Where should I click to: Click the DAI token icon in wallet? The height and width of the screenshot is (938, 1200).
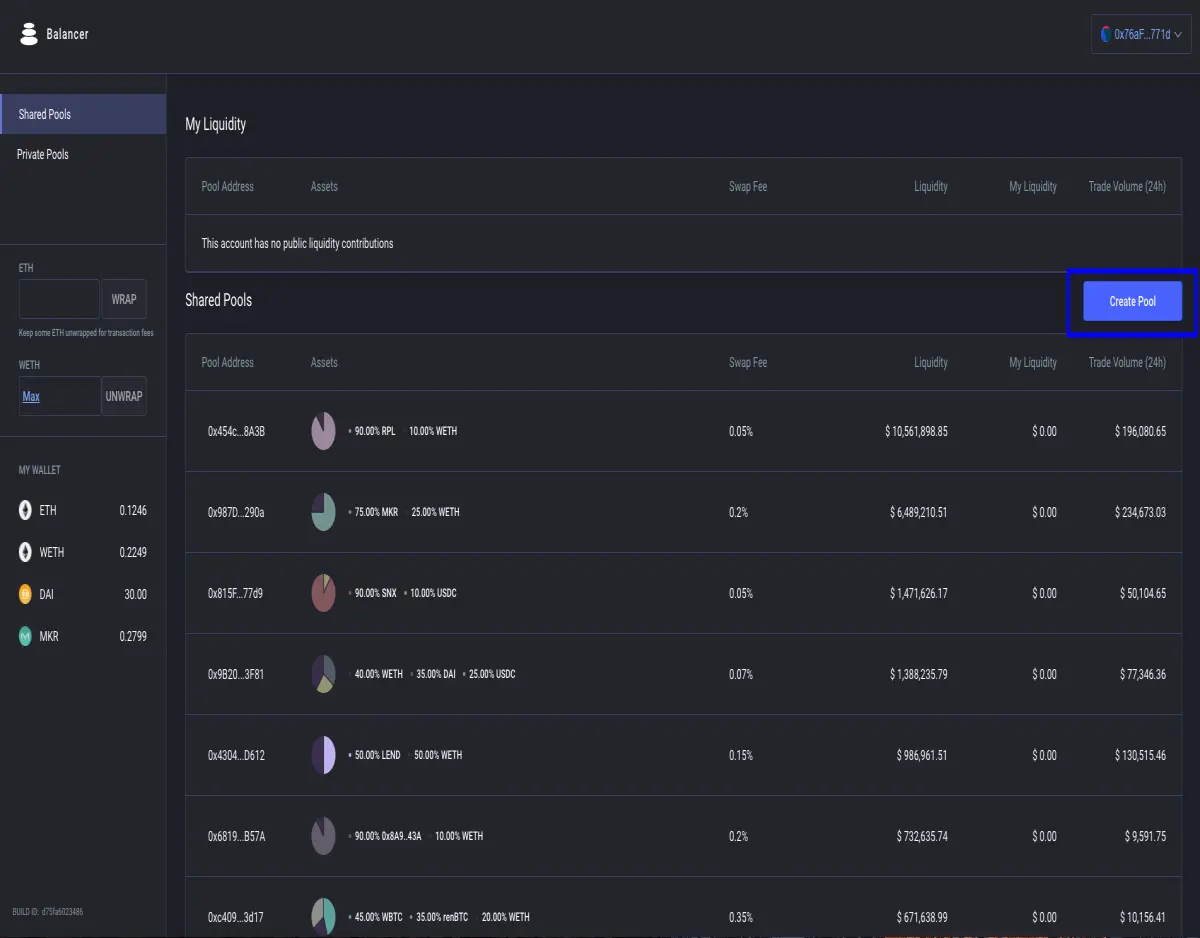pyautogui.click(x=25, y=594)
